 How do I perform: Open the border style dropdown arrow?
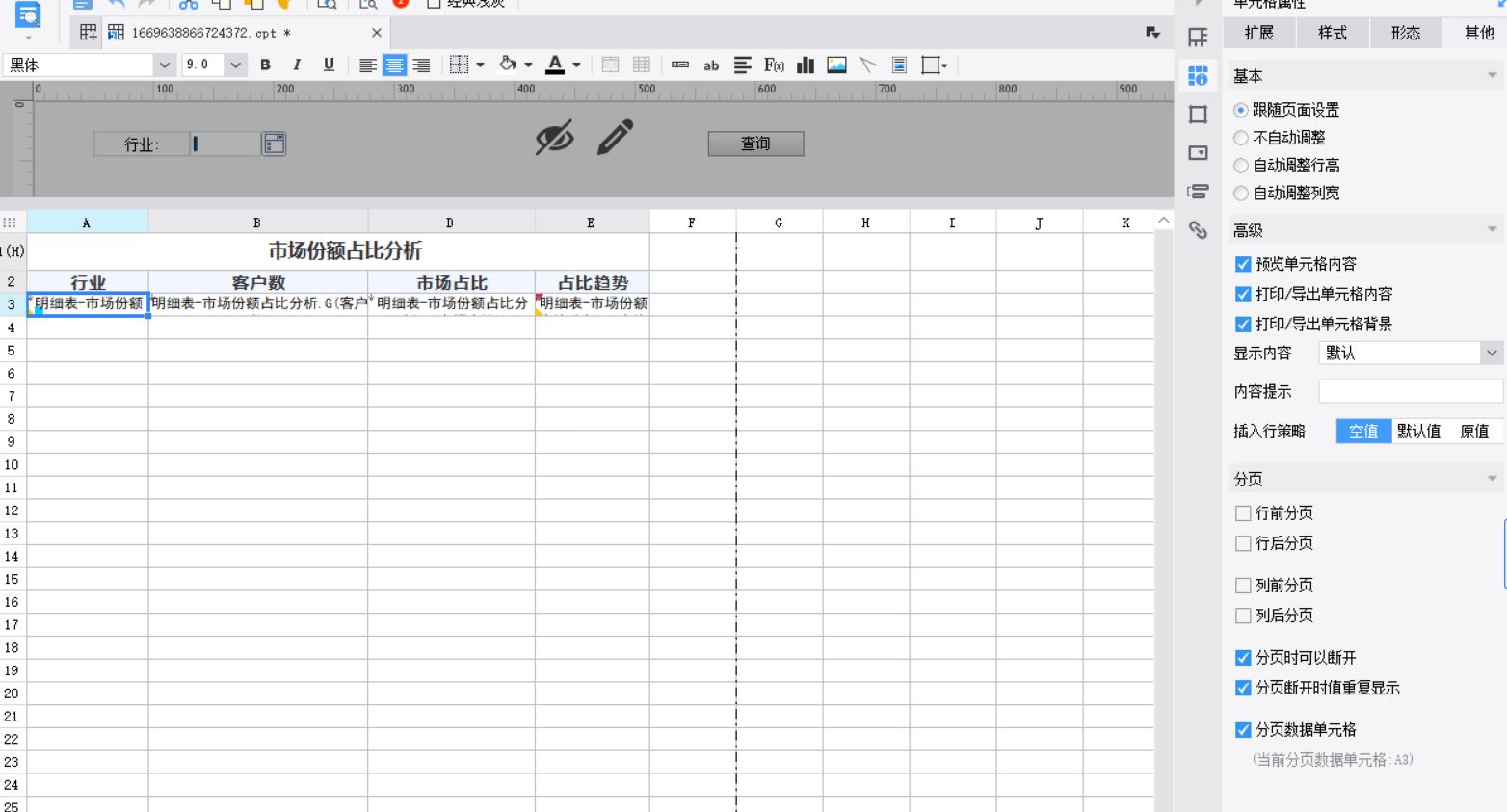tap(480, 65)
